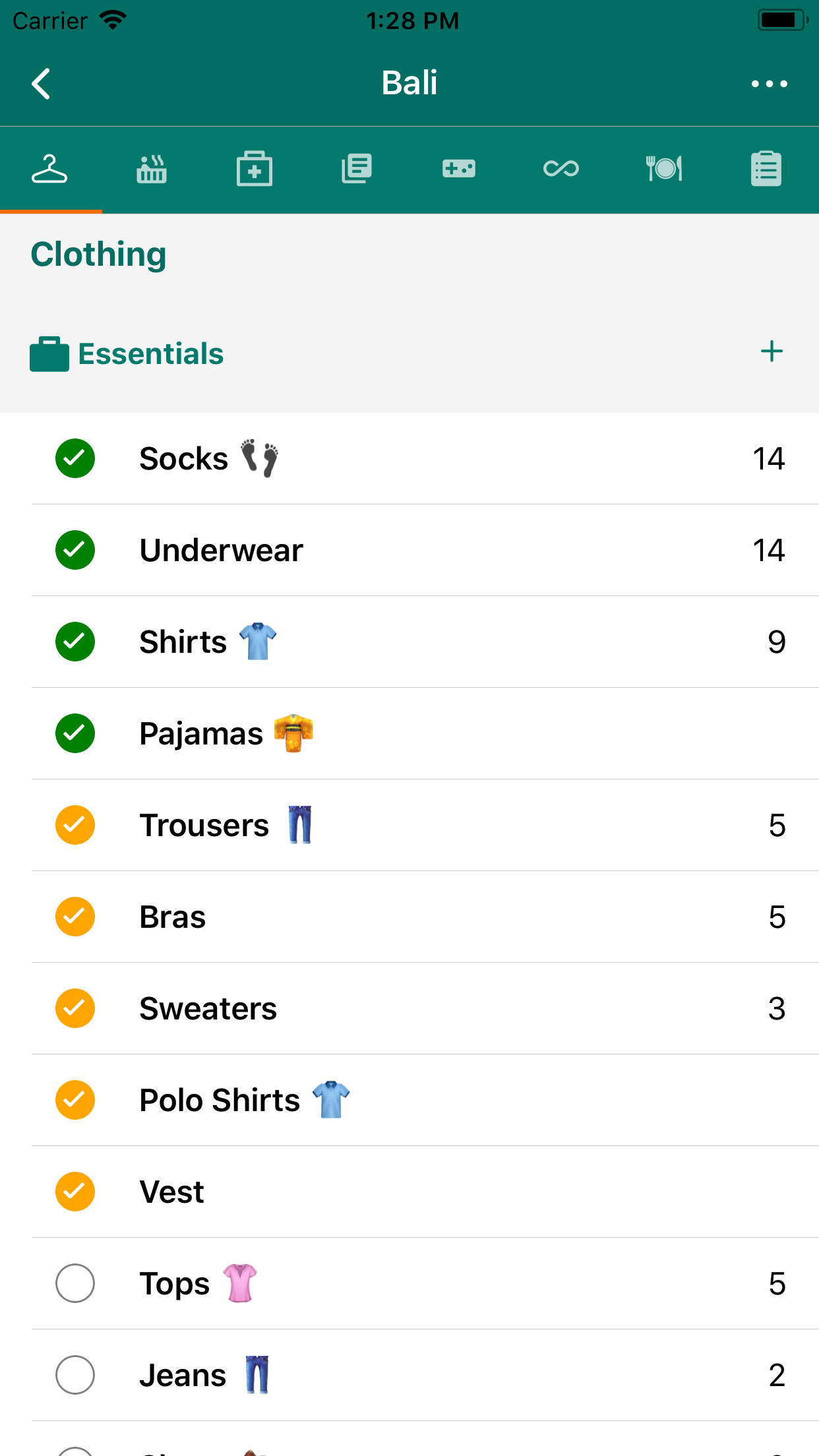Collapse the Essentials section header

coord(151,354)
